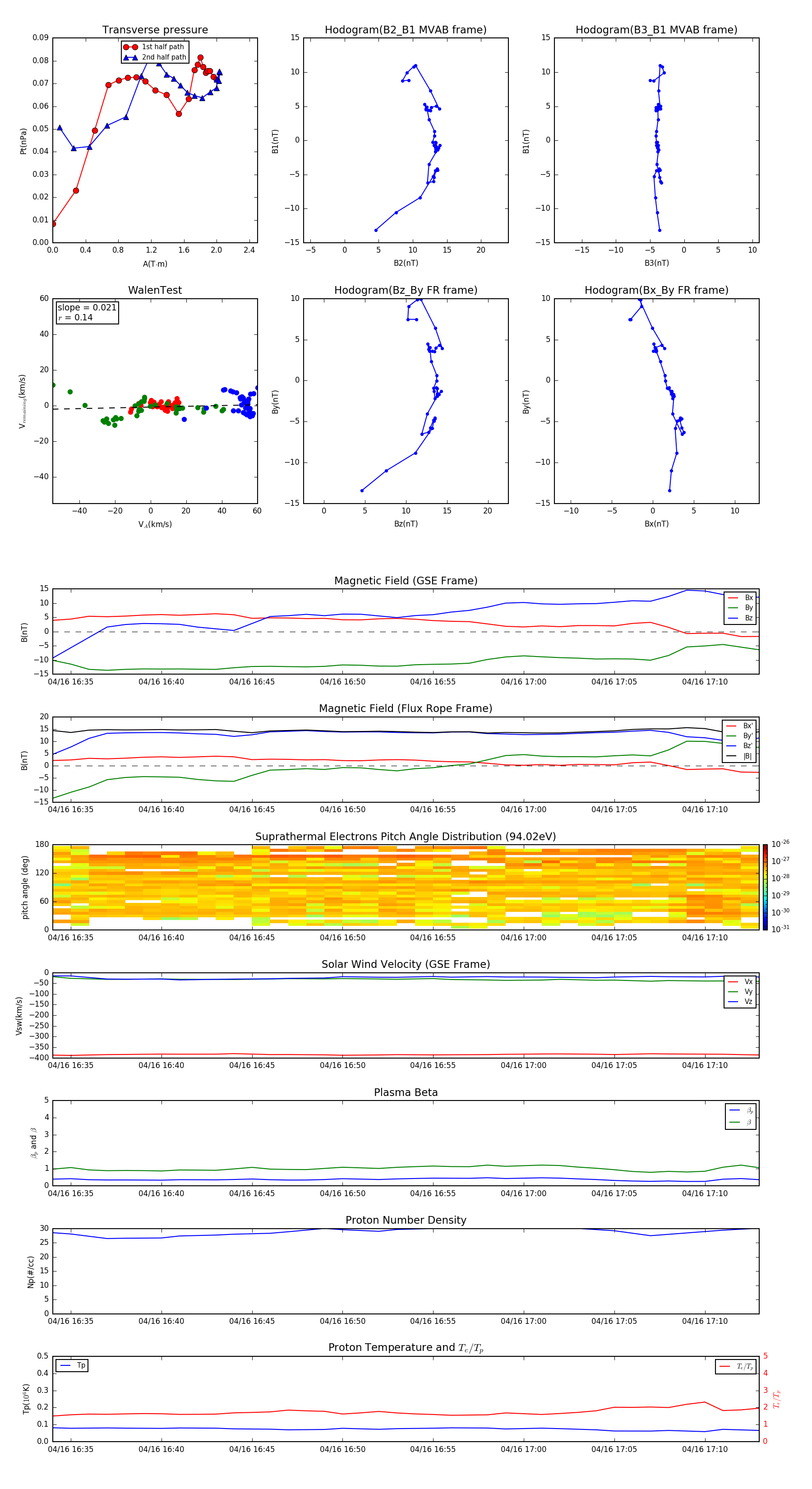The image size is (812, 1489).
Task: Click the 10^-26 colorbar tick label
Action: click(x=780, y=844)
